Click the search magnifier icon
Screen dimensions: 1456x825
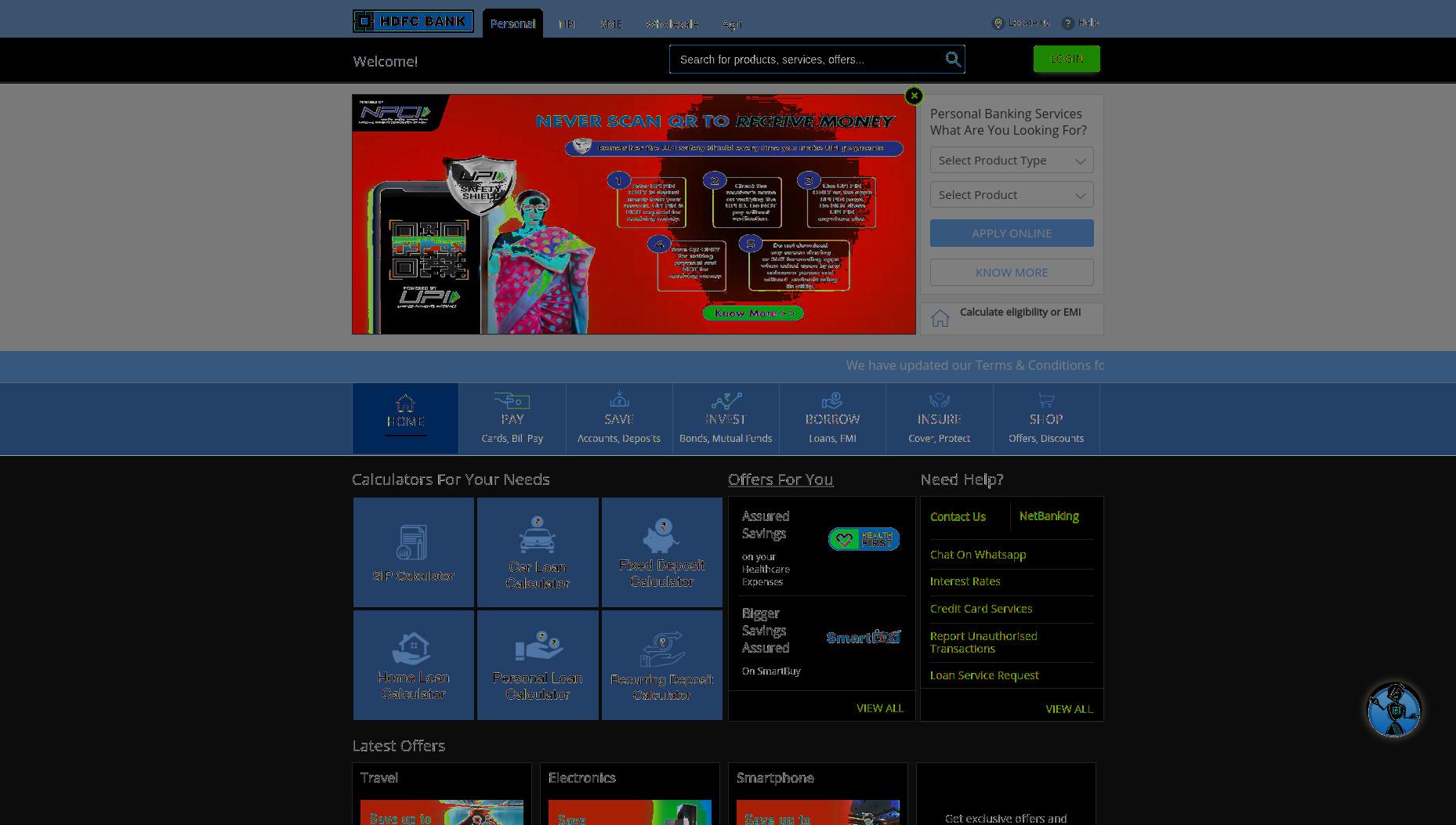click(x=953, y=60)
